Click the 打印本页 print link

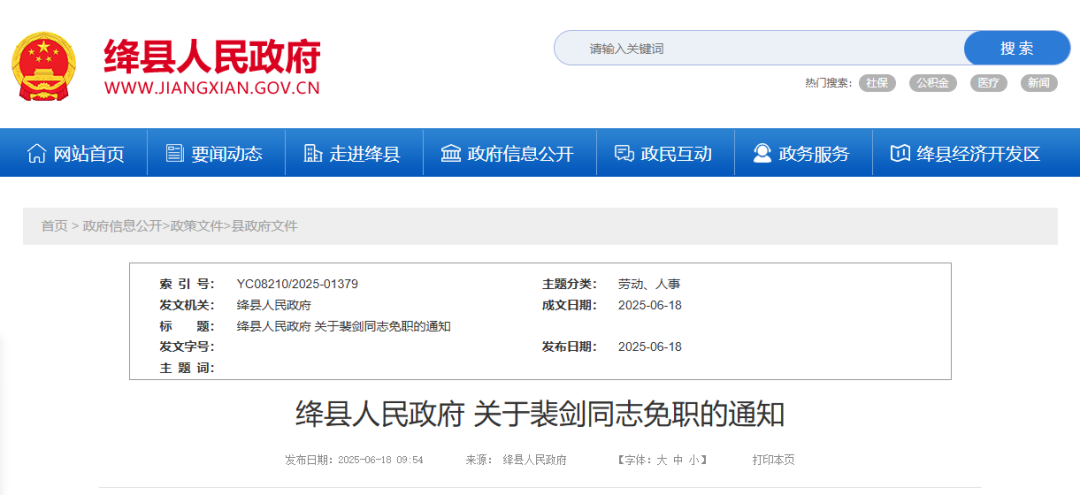pos(773,460)
